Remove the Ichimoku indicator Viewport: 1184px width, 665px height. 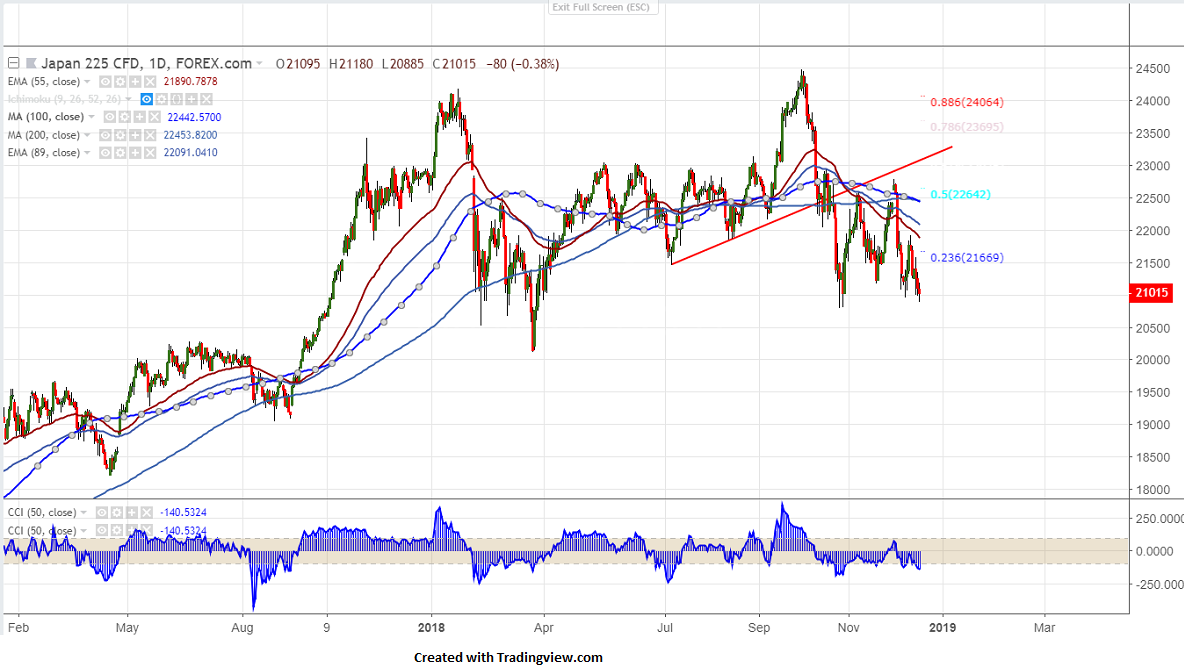point(206,99)
